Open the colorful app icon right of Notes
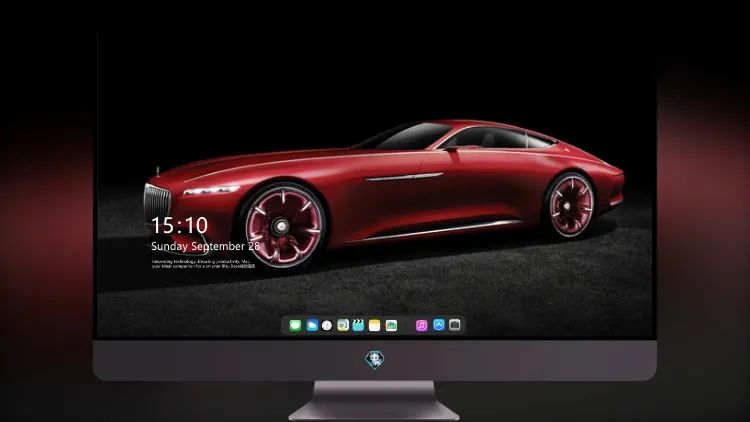The width and height of the screenshot is (750, 422). (x=391, y=325)
